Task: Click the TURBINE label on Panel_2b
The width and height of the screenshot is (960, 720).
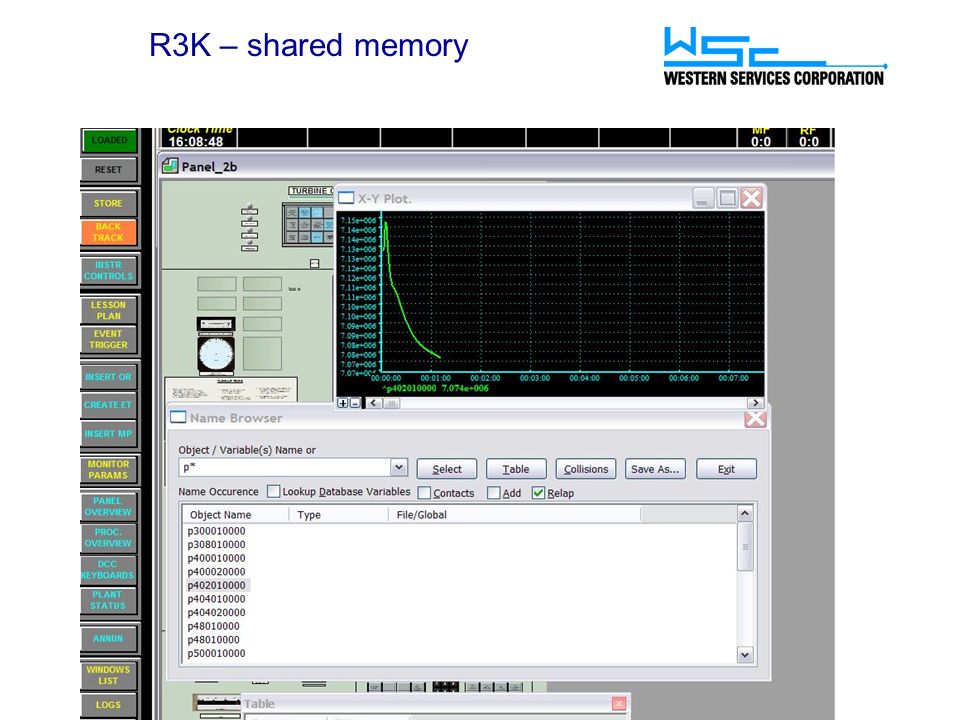Action: pyautogui.click(x=312, y=190)
